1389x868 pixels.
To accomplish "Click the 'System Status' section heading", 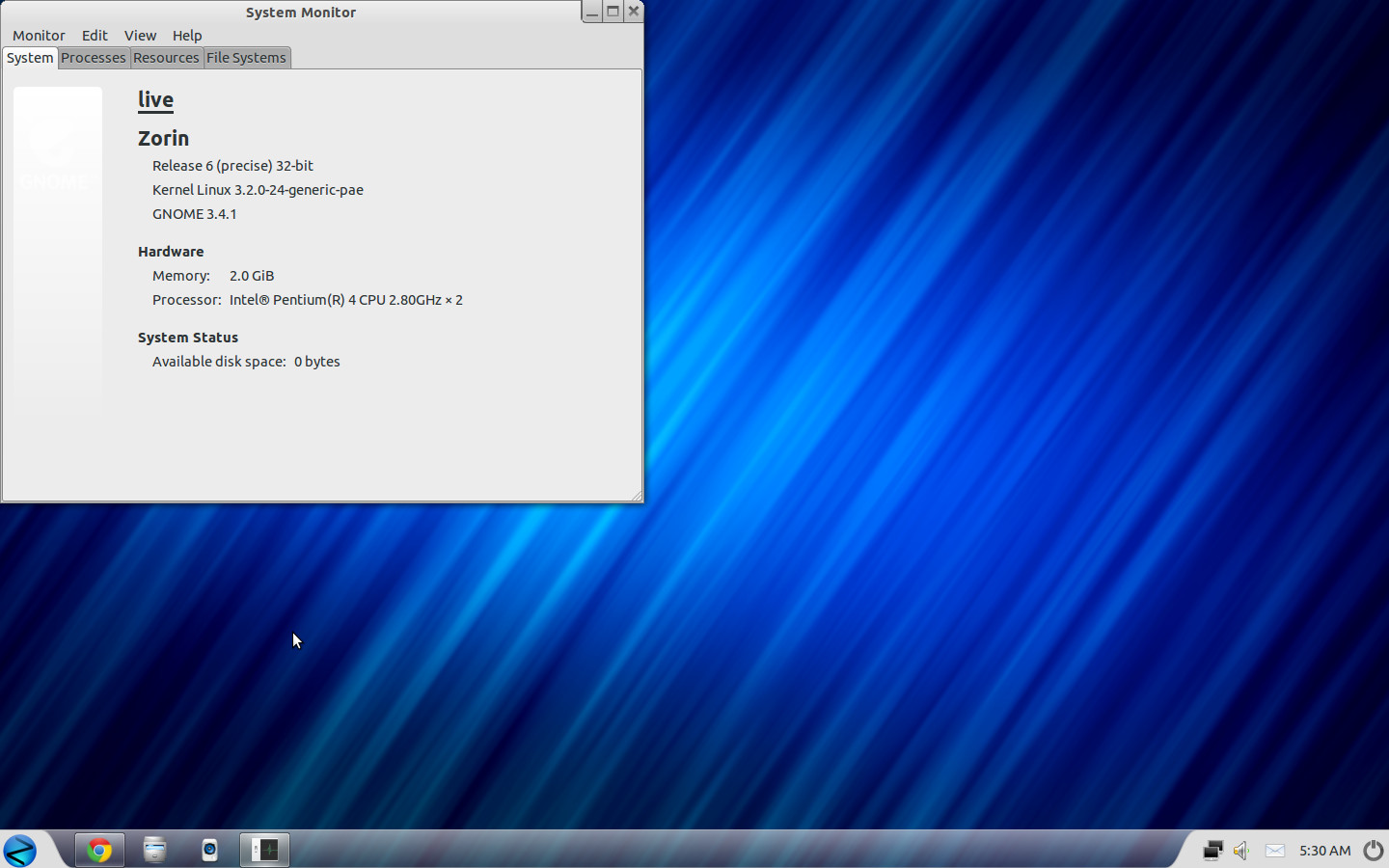I will pos(188,338).
